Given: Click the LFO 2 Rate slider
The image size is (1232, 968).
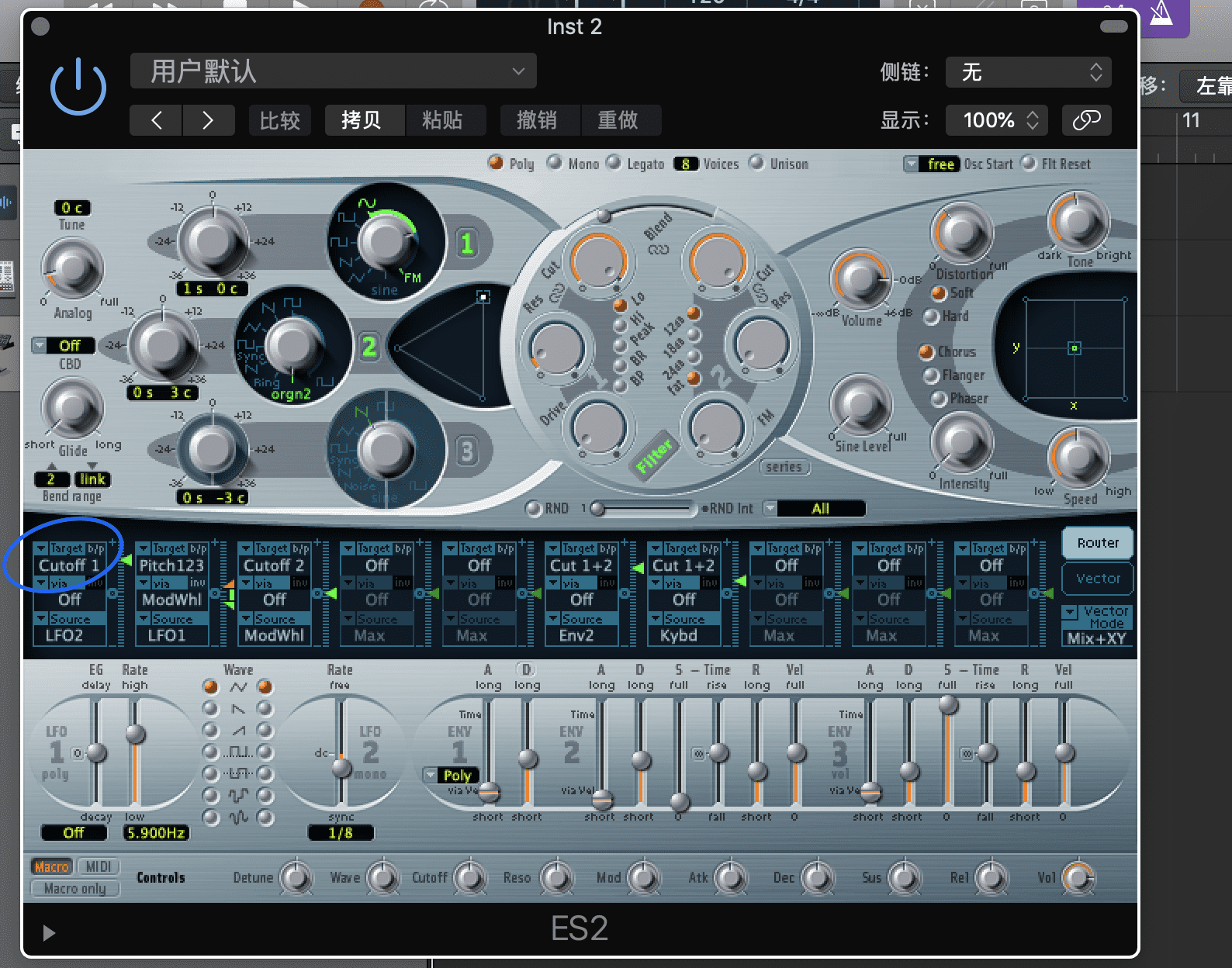Looking at the screenshot, I should point(341,752).
